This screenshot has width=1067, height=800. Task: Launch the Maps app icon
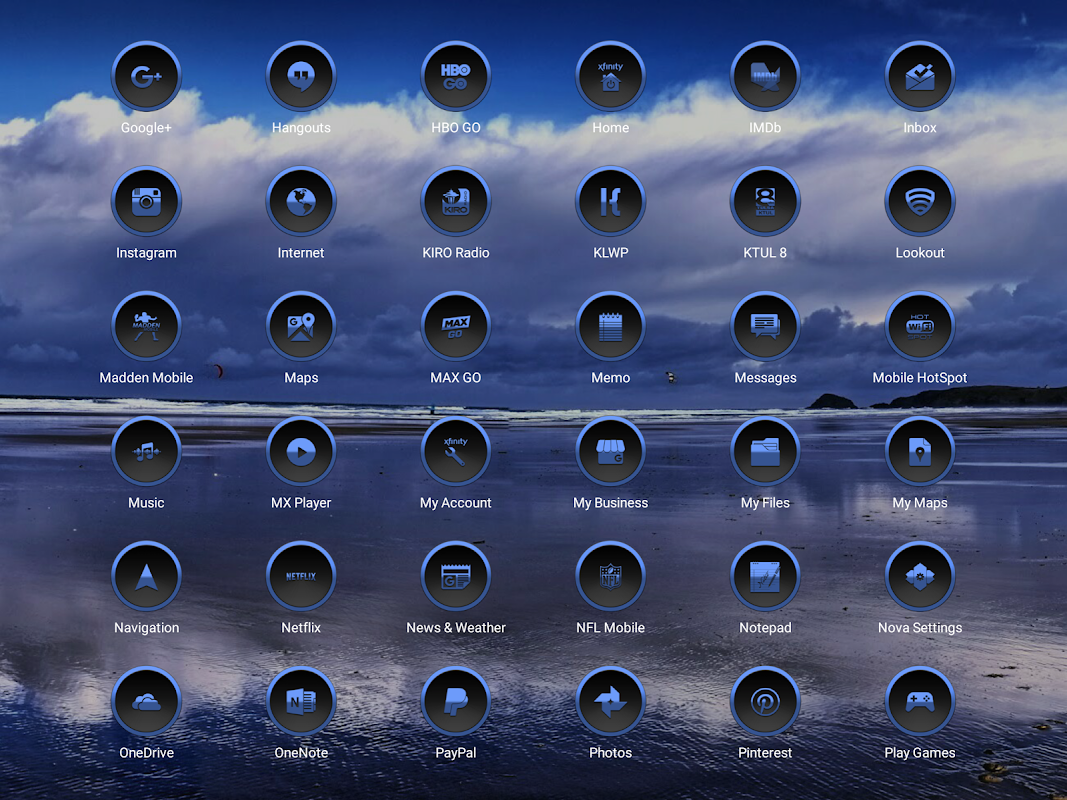coord(301,327)
